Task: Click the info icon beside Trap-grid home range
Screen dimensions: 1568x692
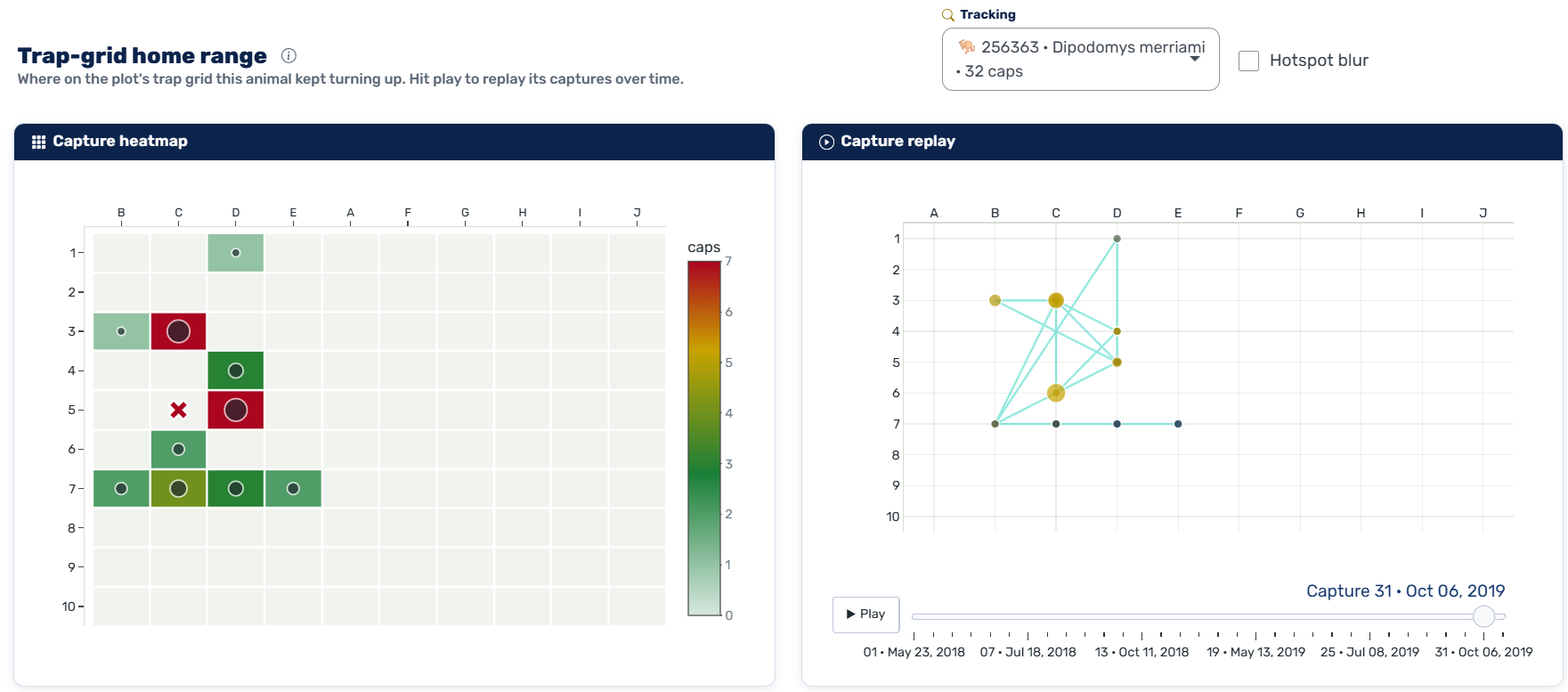Action: click(x=288, y=55)
